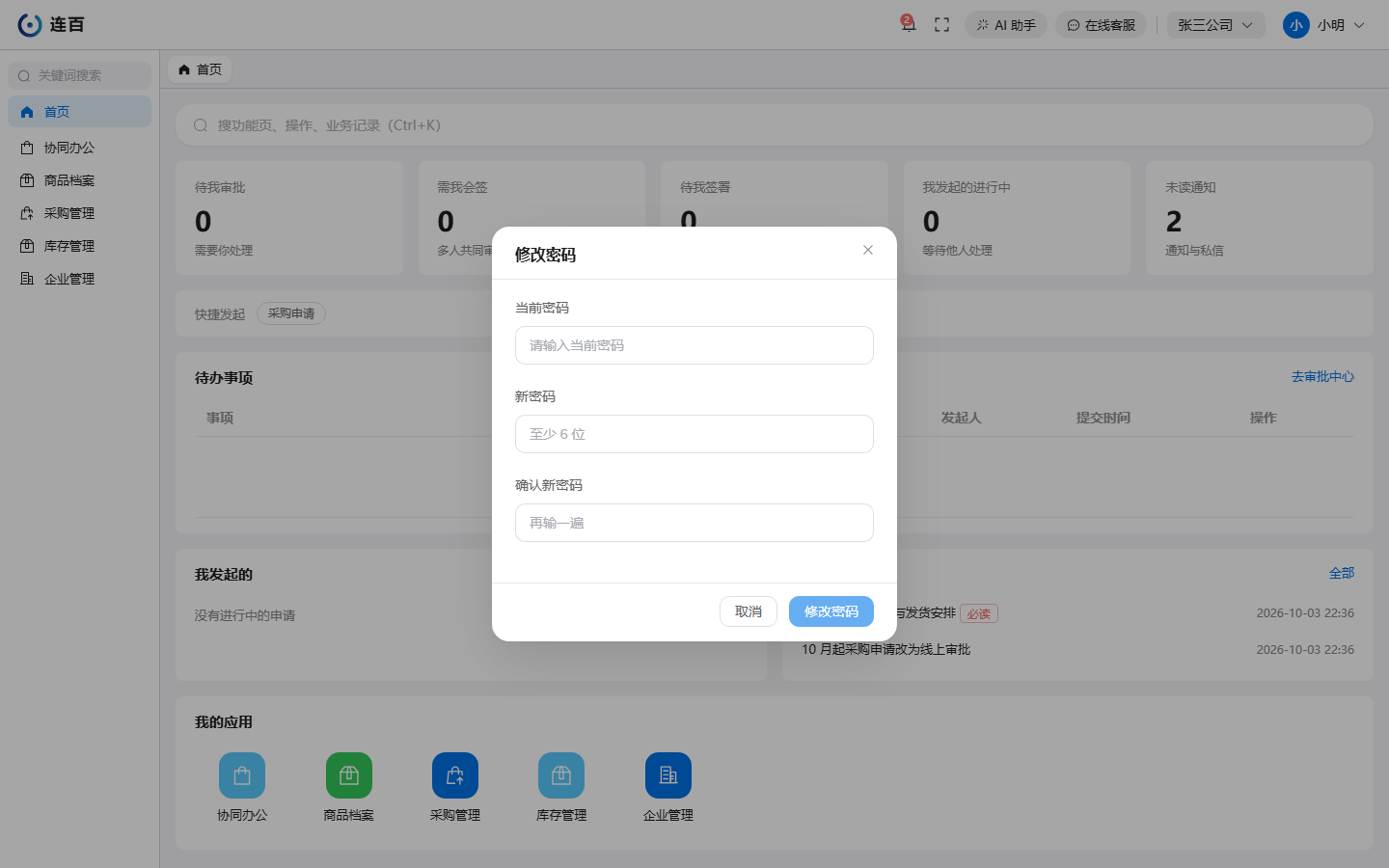Viewport: 1389px width, 868px height.
Task: Open 采购管理 in the sidebar
Action: coord(79,213)
